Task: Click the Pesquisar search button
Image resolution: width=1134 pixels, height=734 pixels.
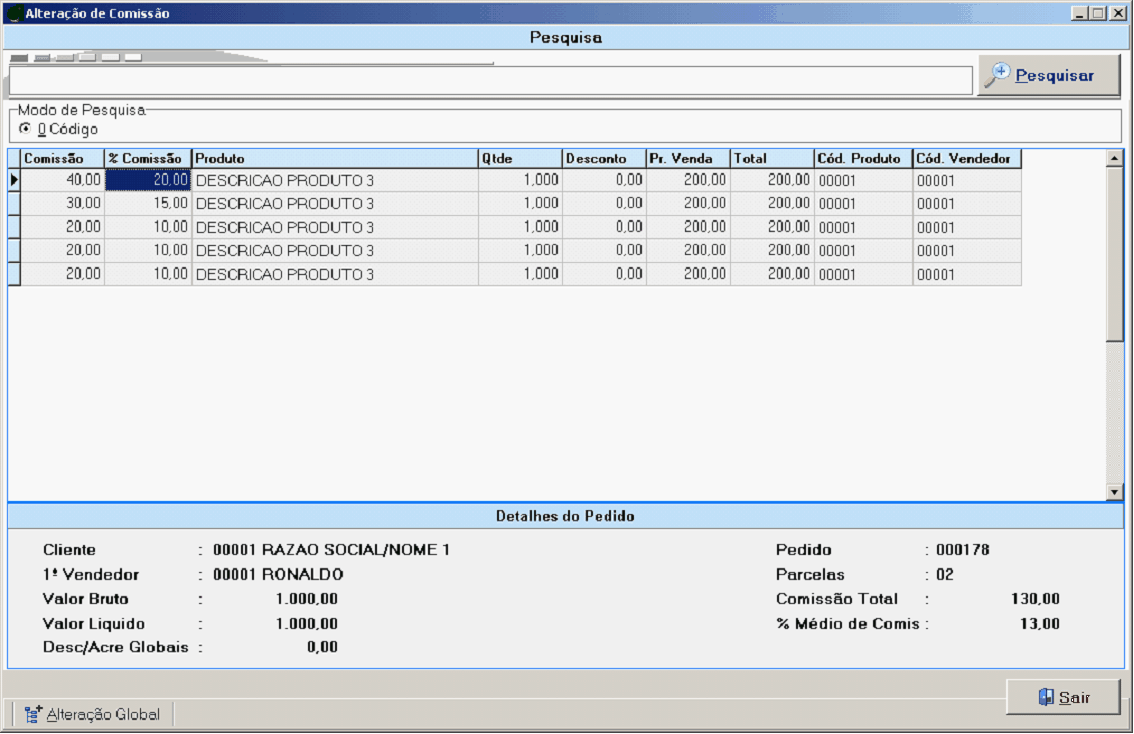Action: [x=1048, y=76]
